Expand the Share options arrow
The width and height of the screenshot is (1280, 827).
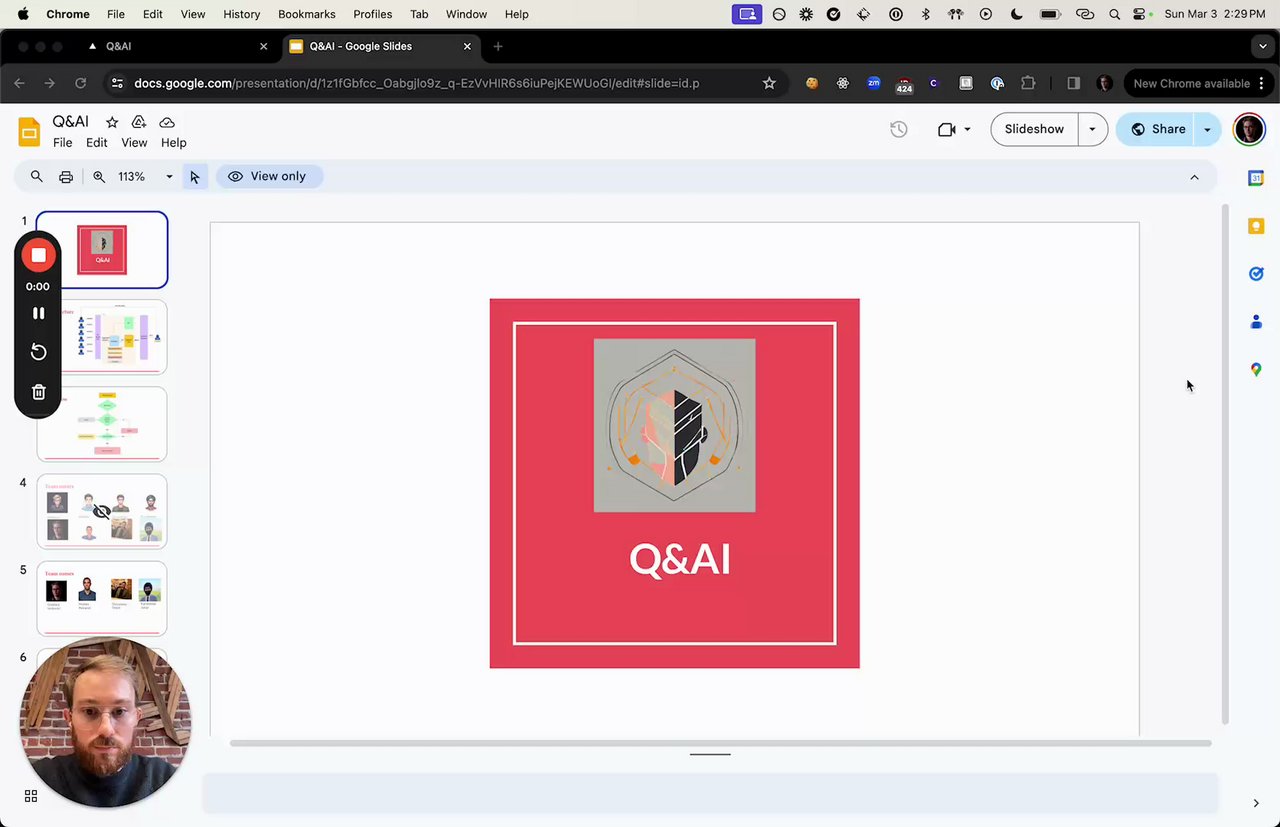point(1207,129)
